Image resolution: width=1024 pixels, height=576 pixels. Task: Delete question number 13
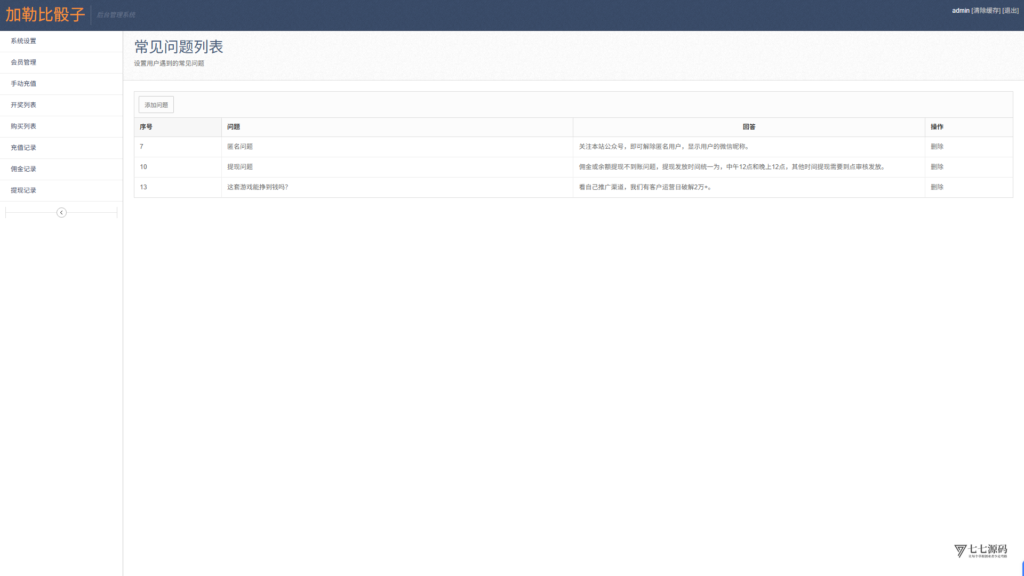[936, 187]
